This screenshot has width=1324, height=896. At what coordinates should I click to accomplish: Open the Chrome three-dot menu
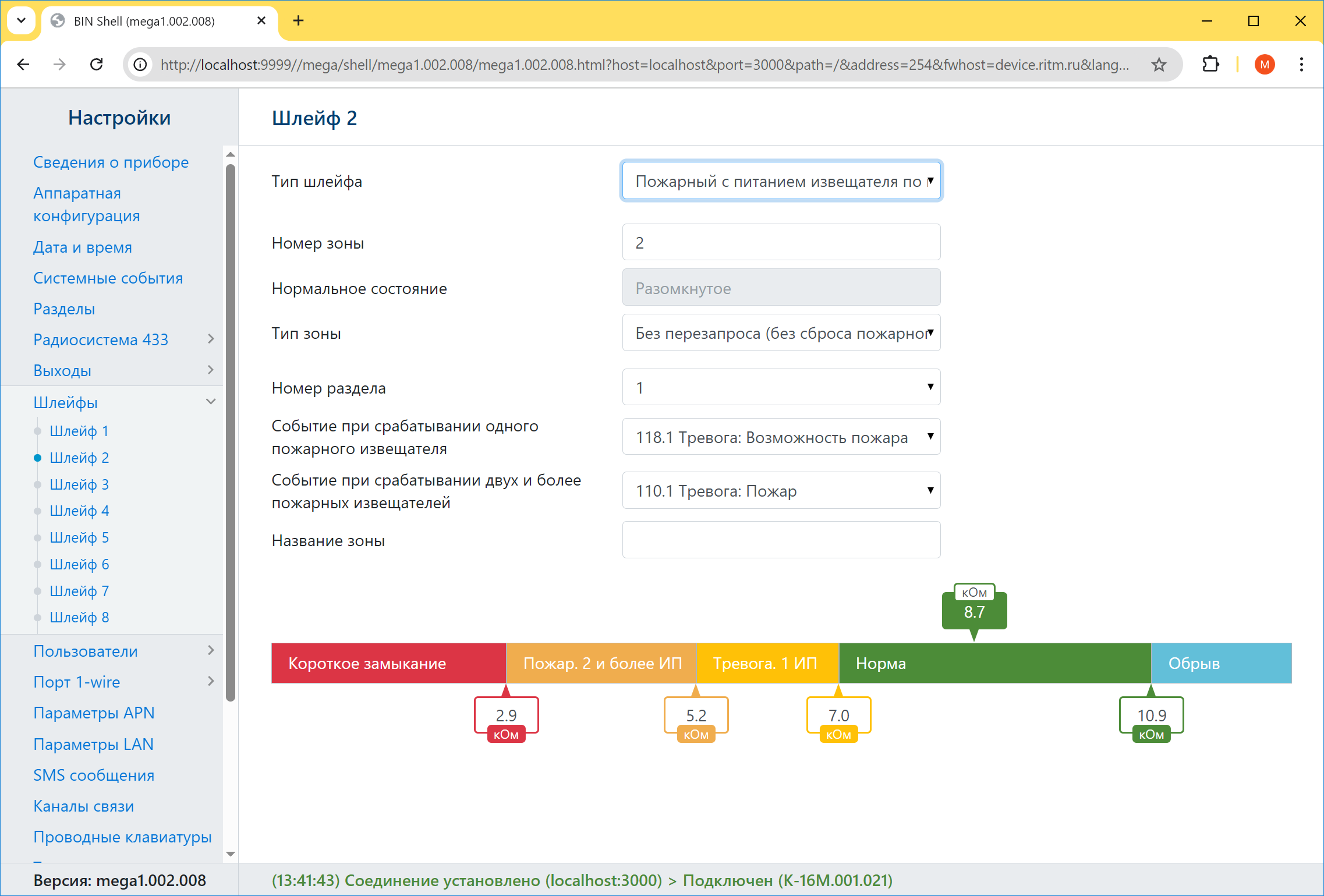click(x=1301, y=64)
